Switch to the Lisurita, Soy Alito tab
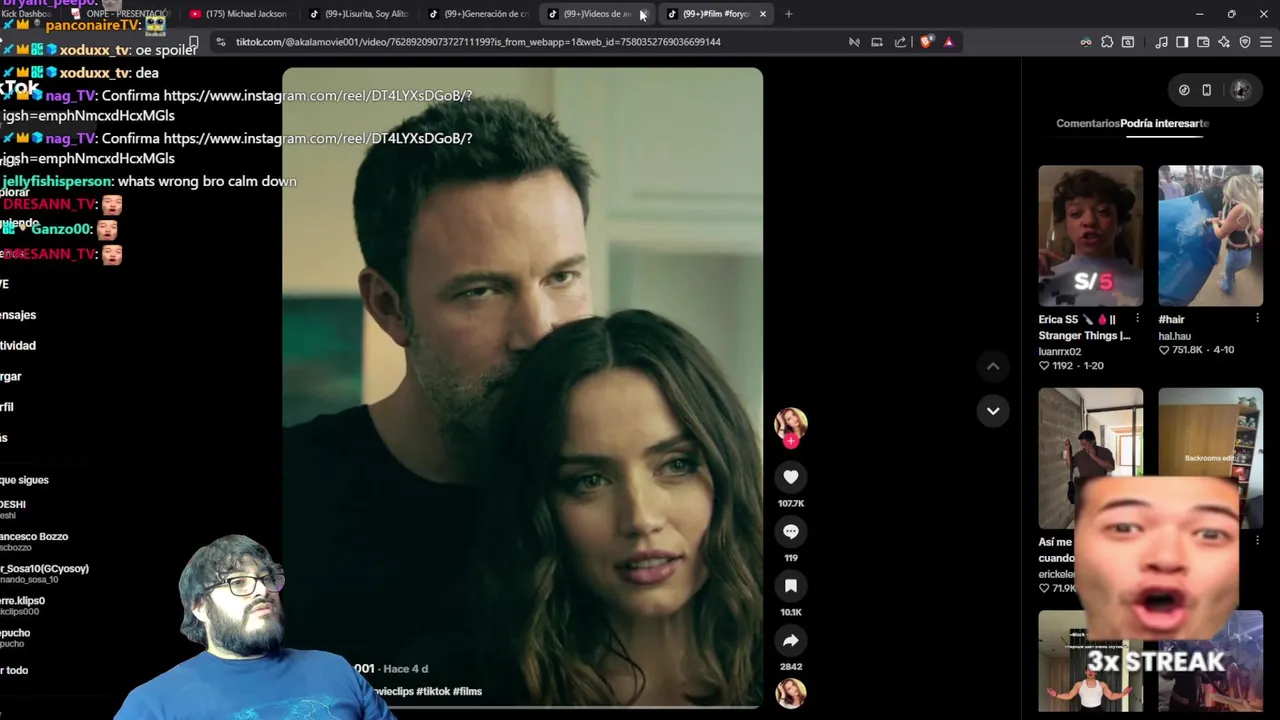The width and height of the screenshot is (1280, 720). coord(357,14)
